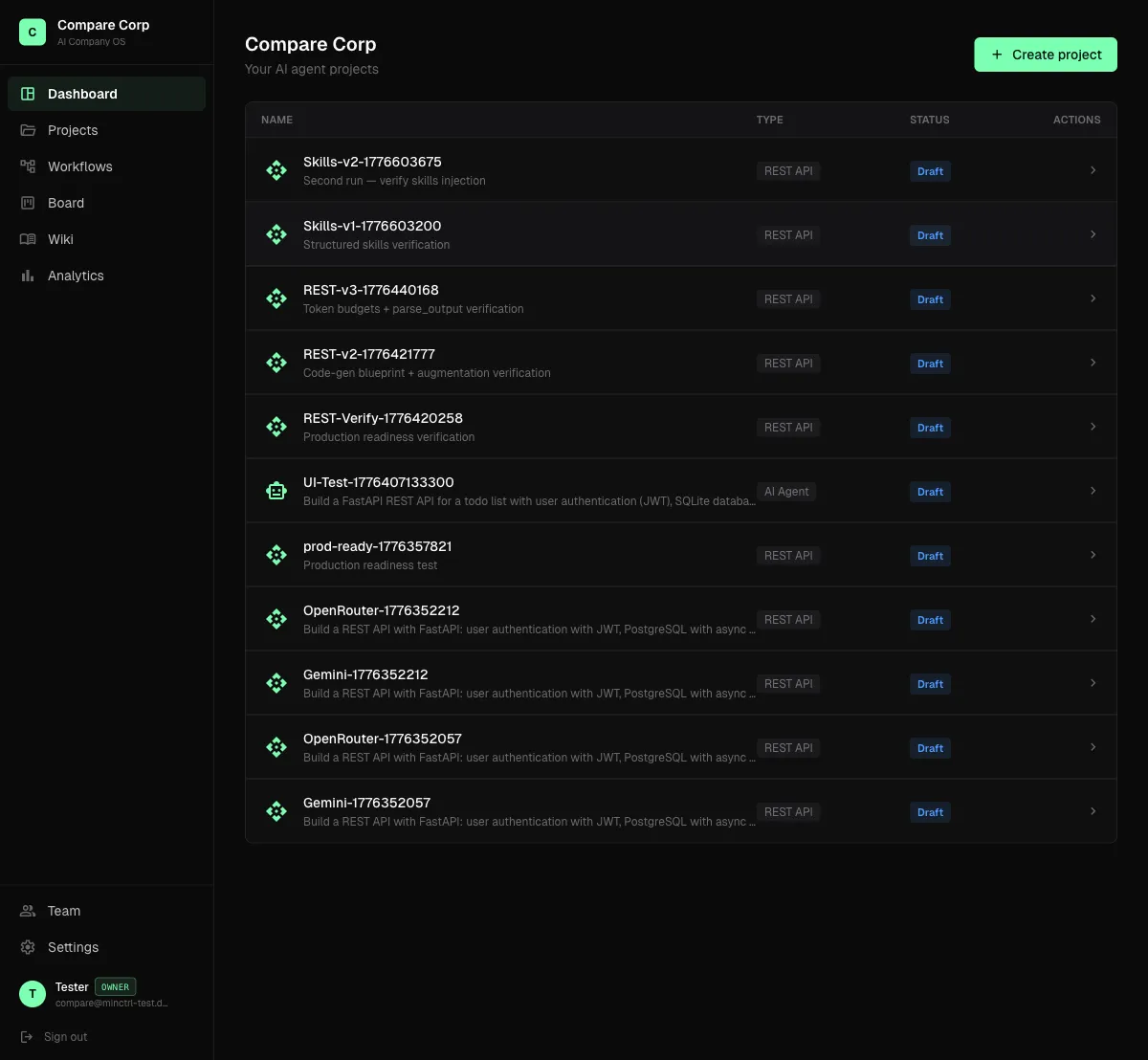The height and width of the screenshot is (1060, 1148).
Task: Click "Token budgets + parse_output verification" text
Action: click(x=413, y=309)
